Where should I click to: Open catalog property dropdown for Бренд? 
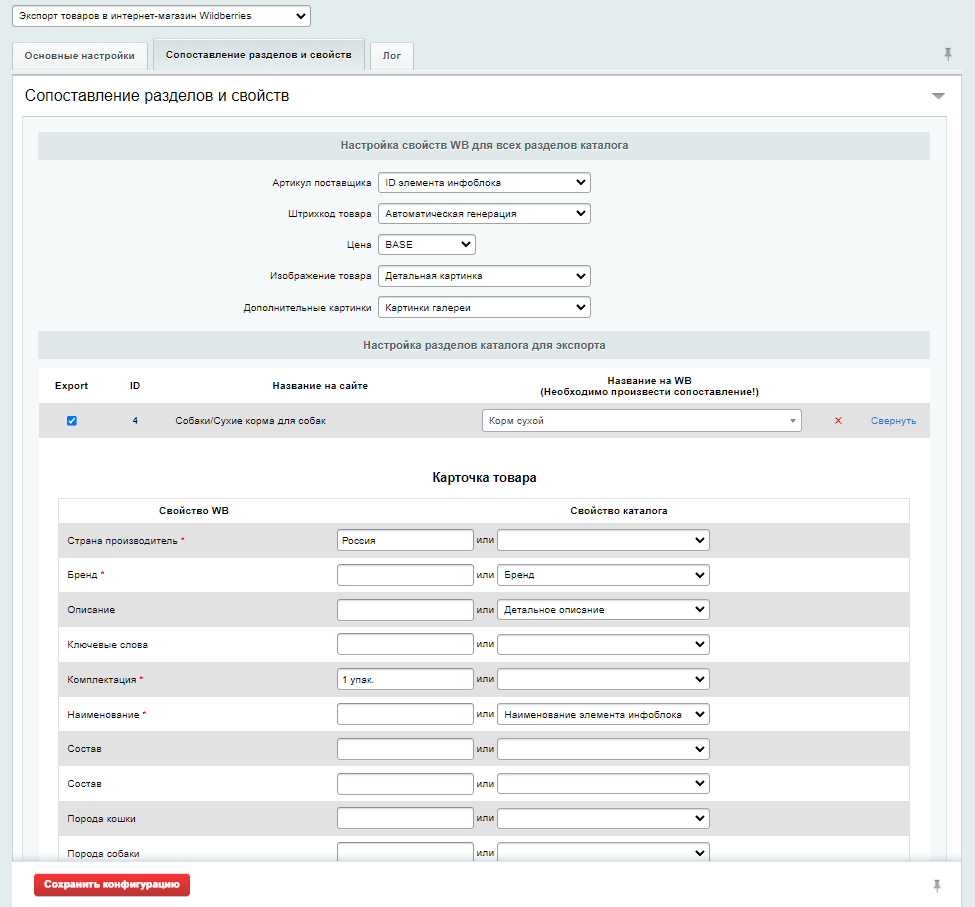[x=603, y=575]
